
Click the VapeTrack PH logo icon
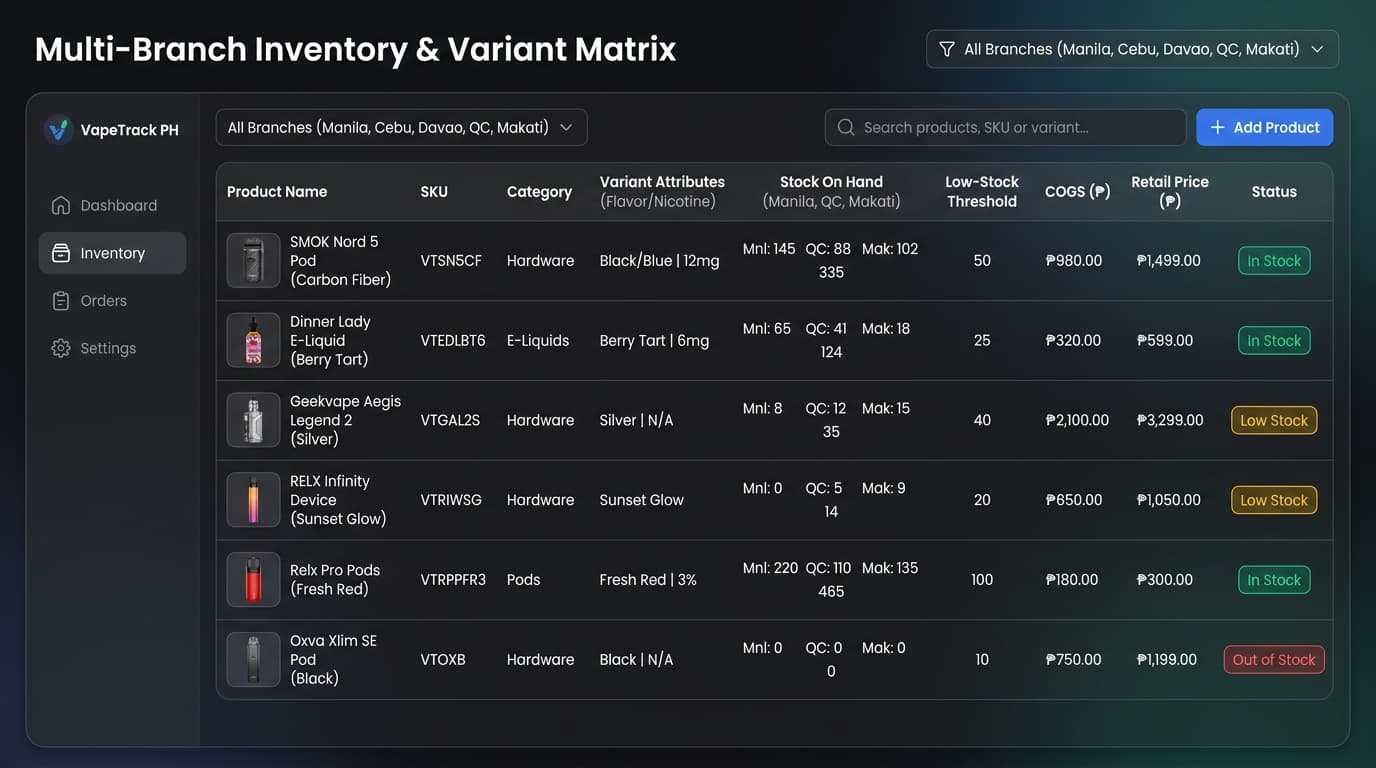point(59,129)
